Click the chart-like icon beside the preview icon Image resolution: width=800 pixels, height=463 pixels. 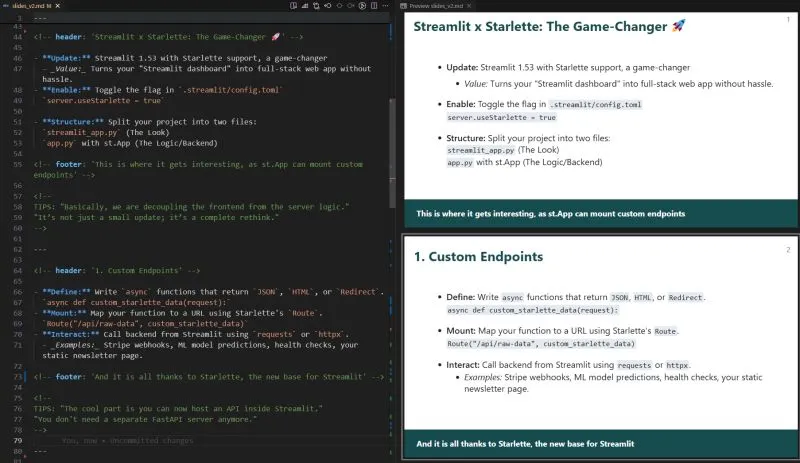[306, 6]
